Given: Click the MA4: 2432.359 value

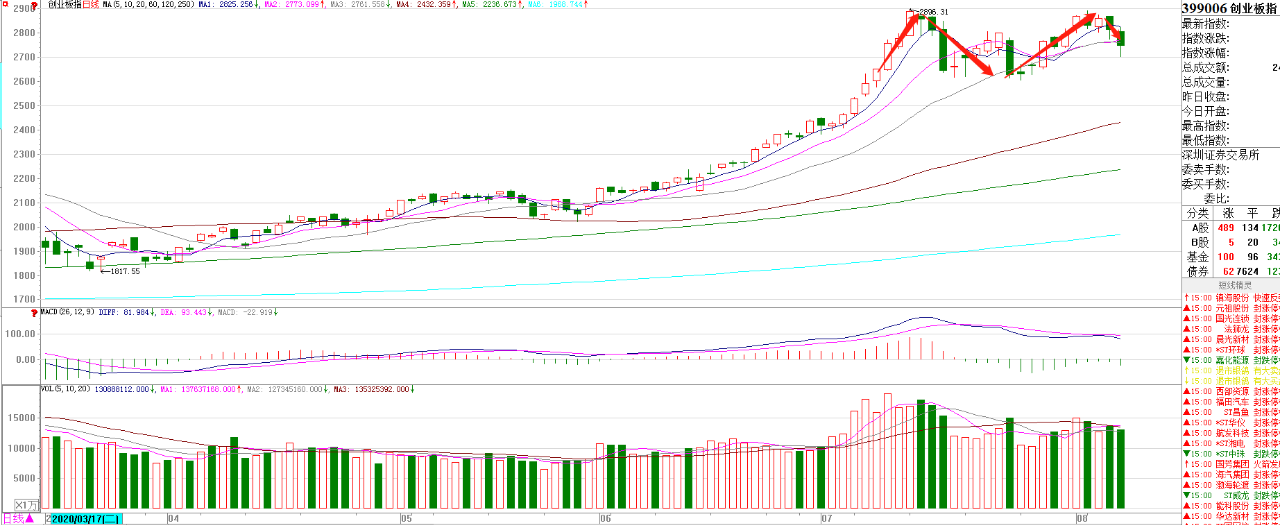Looking at the screenshot, I should pyautogui.click(x=426, y=5).
